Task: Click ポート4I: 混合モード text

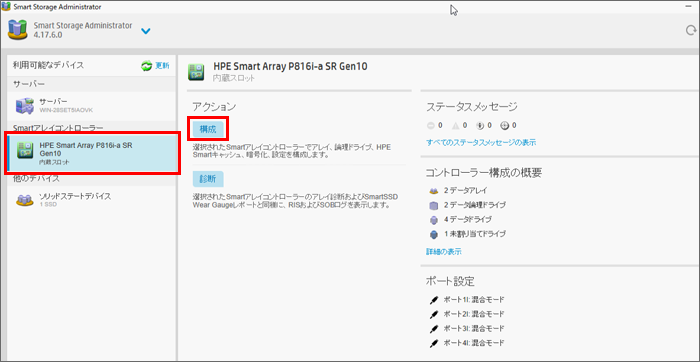Action: [x=474, y=343]
